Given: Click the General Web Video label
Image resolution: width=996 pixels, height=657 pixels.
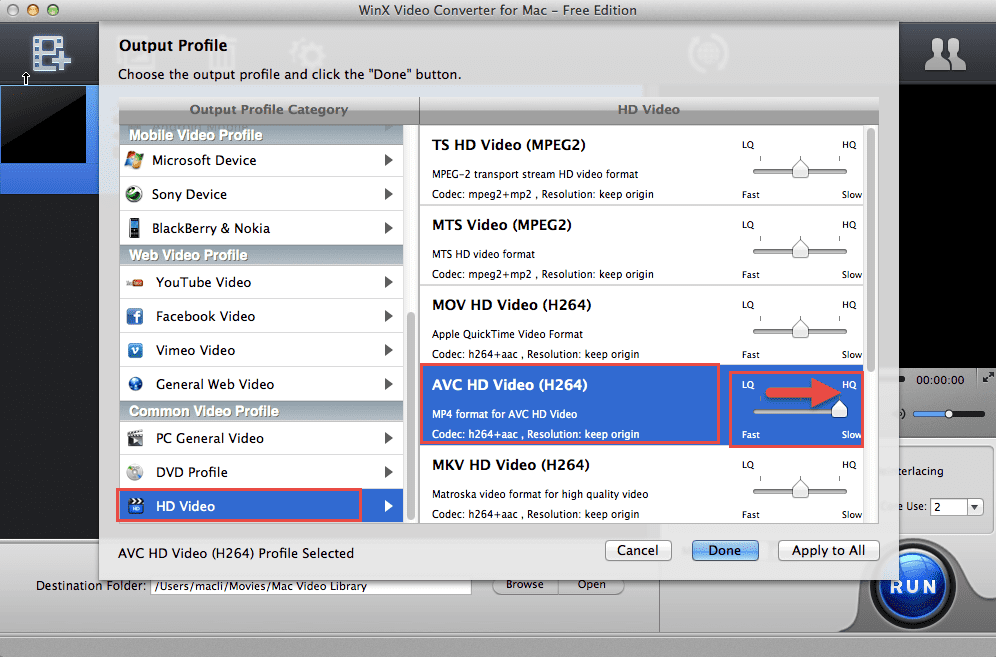Looking at the screenshot, I should 215,384.
